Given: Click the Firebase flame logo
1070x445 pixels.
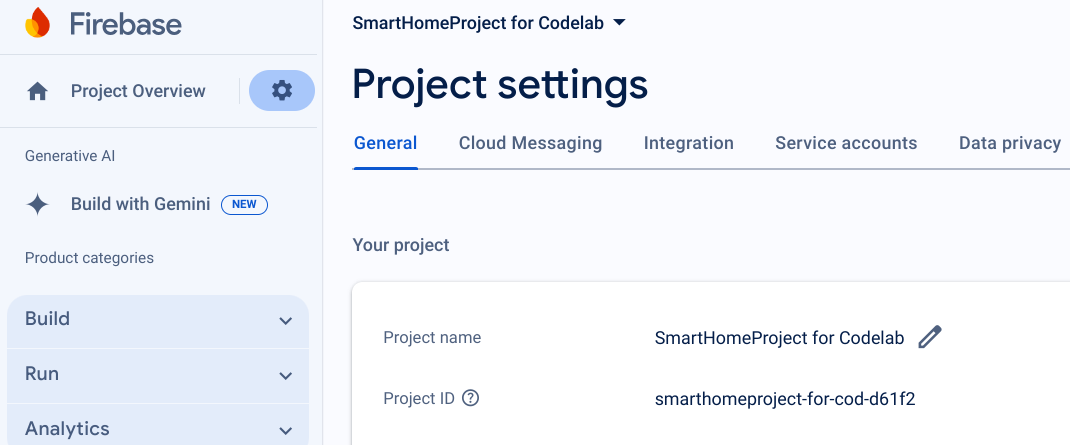Looking at the screenshot, I should 37,23.
